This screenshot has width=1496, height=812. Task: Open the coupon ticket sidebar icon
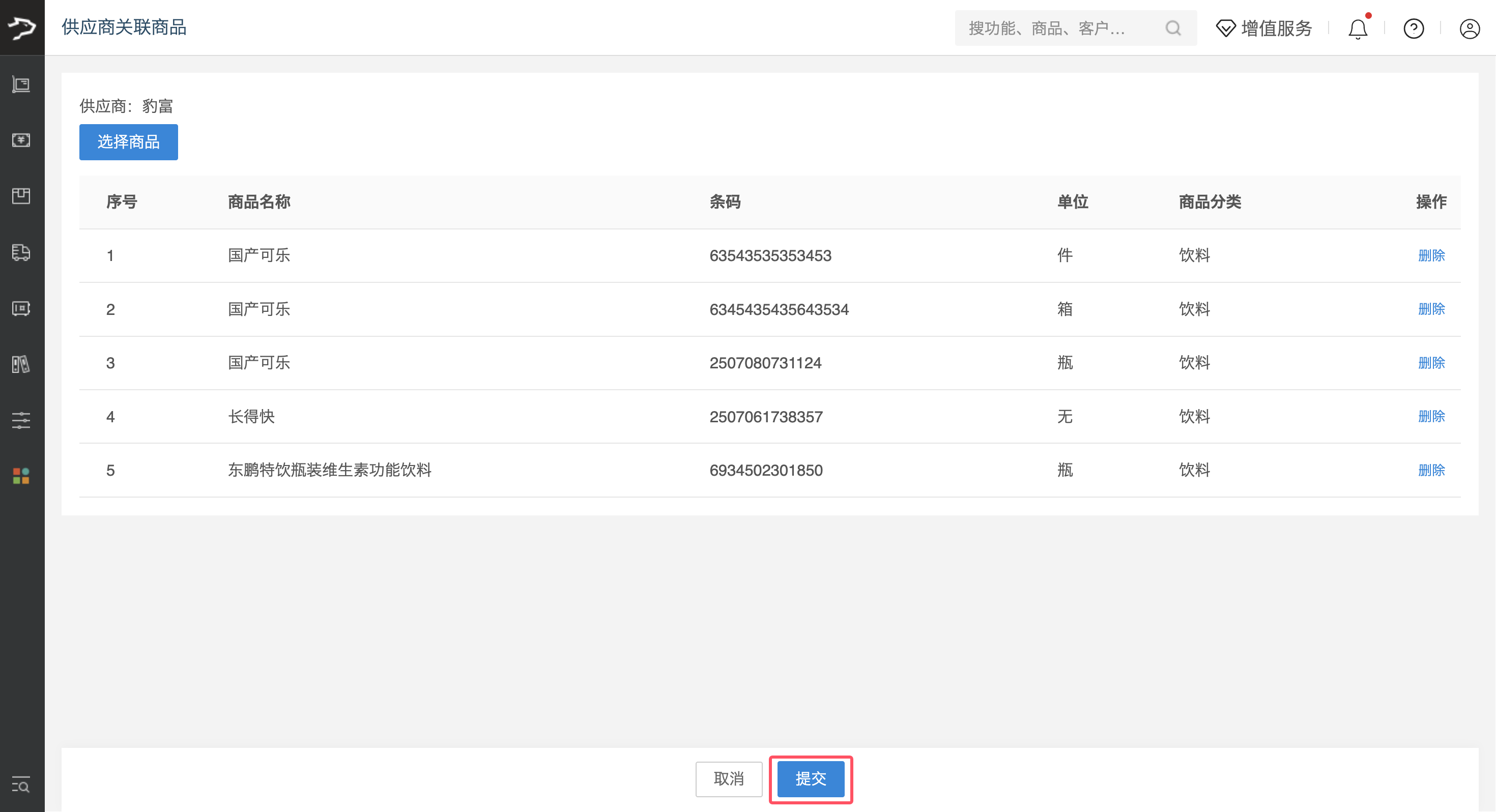[21, 308]
